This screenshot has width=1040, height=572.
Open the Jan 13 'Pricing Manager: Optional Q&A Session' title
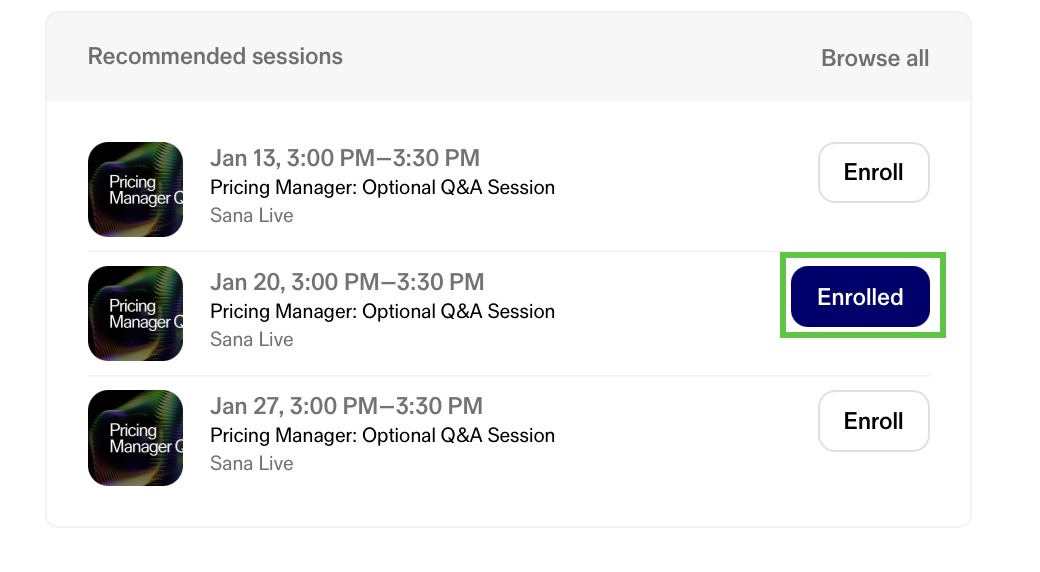[x=382, y=187]
